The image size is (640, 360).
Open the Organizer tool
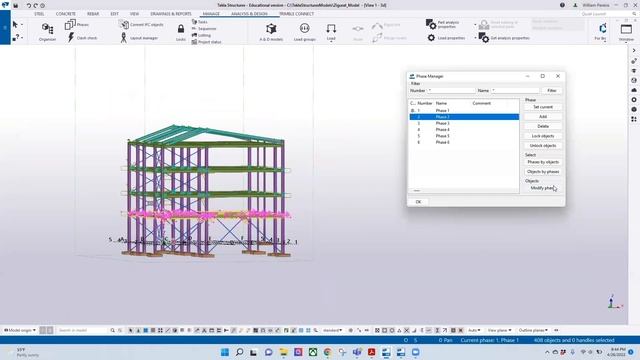pos(47,32)
